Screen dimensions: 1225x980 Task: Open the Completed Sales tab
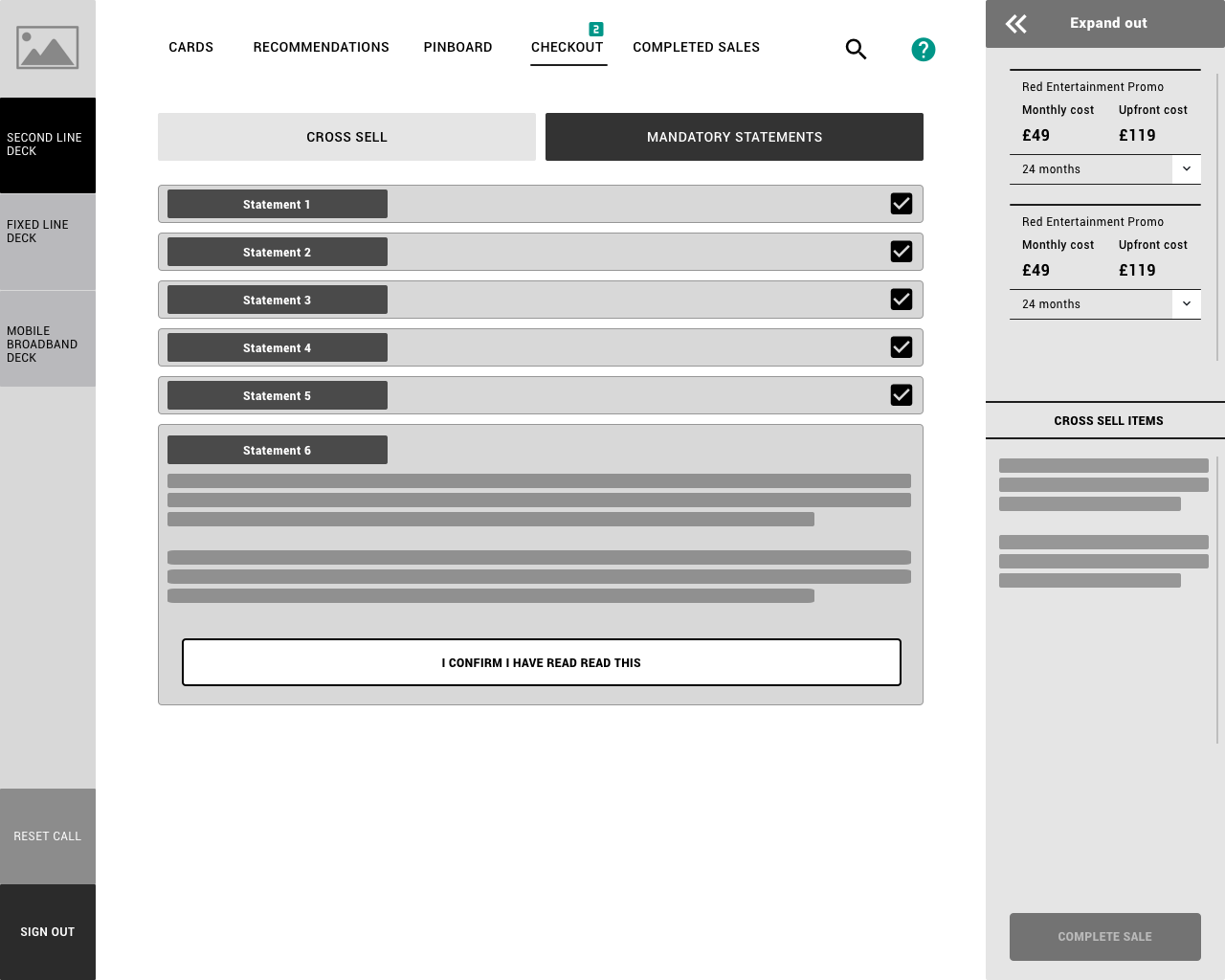click(697, 47)
